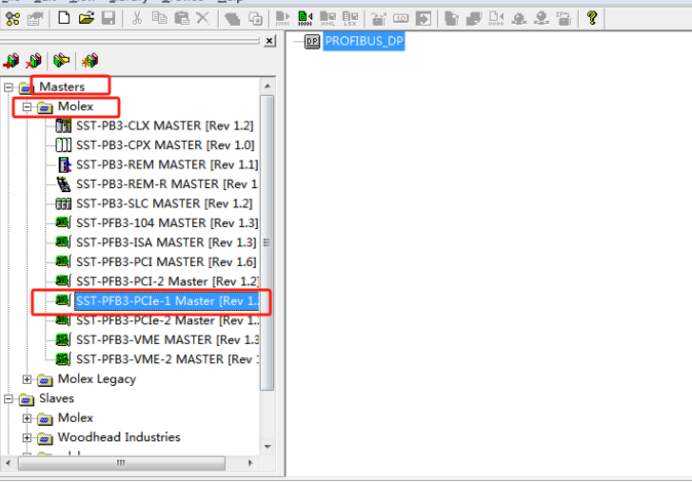Open help with the question mark icon
This screenshot has width=692, height=482.
coord(592,18)
